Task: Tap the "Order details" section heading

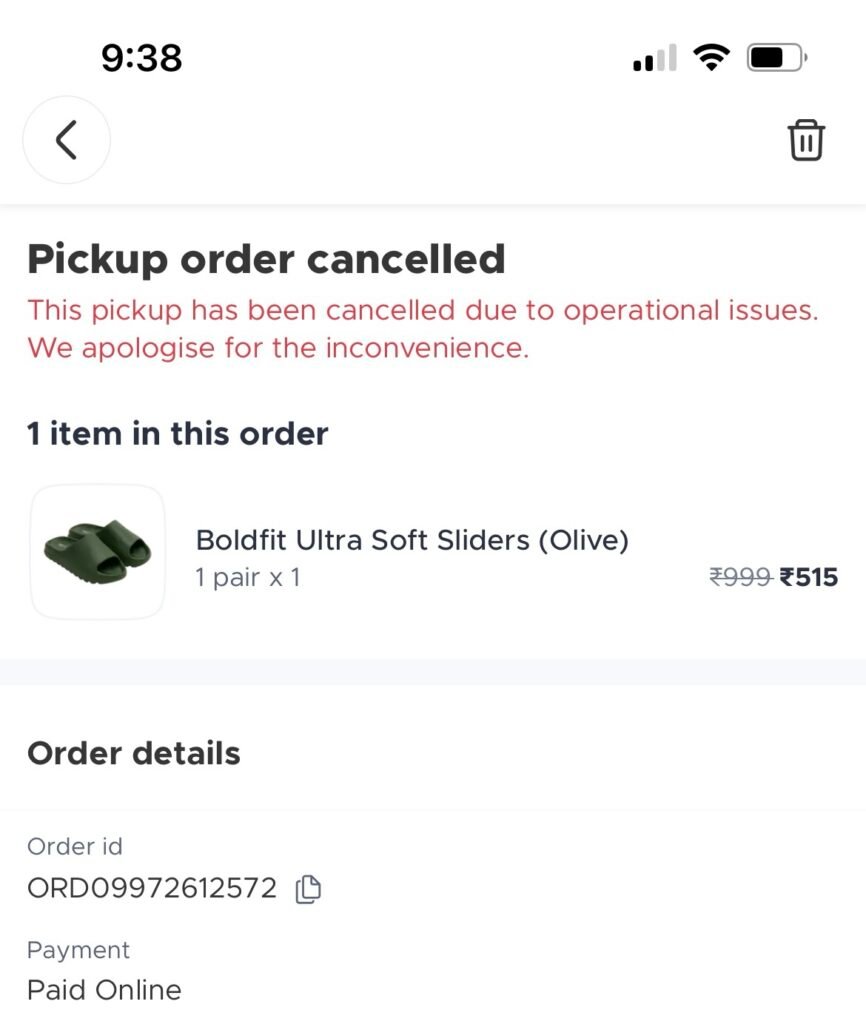Action: tap(133, 753)
